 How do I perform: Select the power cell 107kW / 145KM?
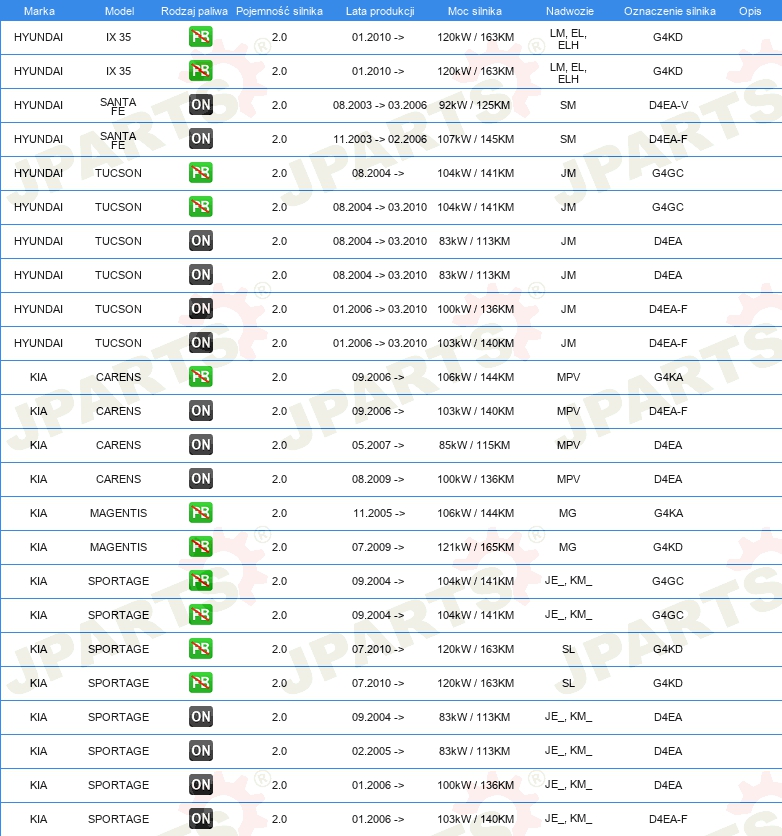click(x=475, y=139)
